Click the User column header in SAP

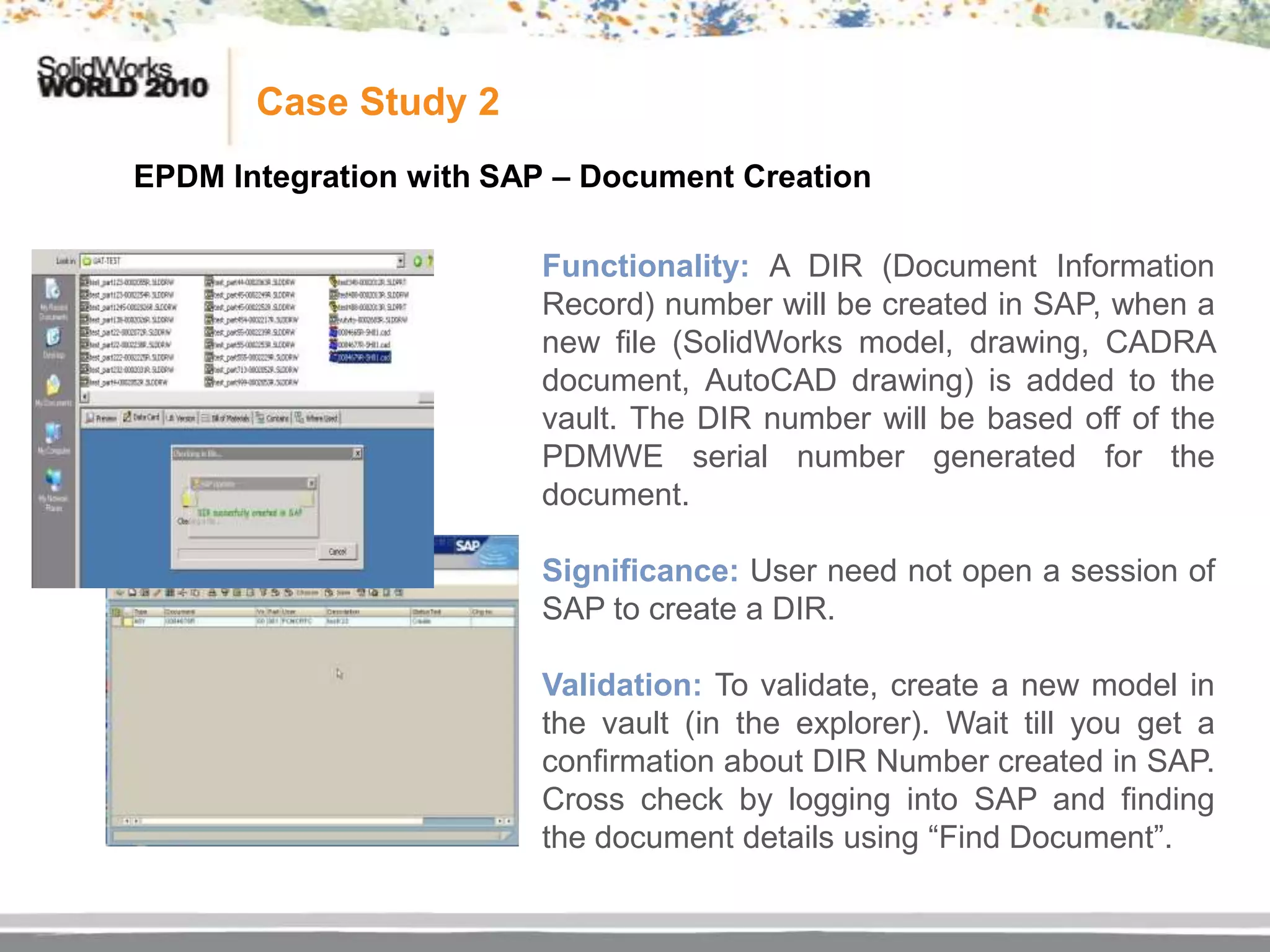pos(304,612)
